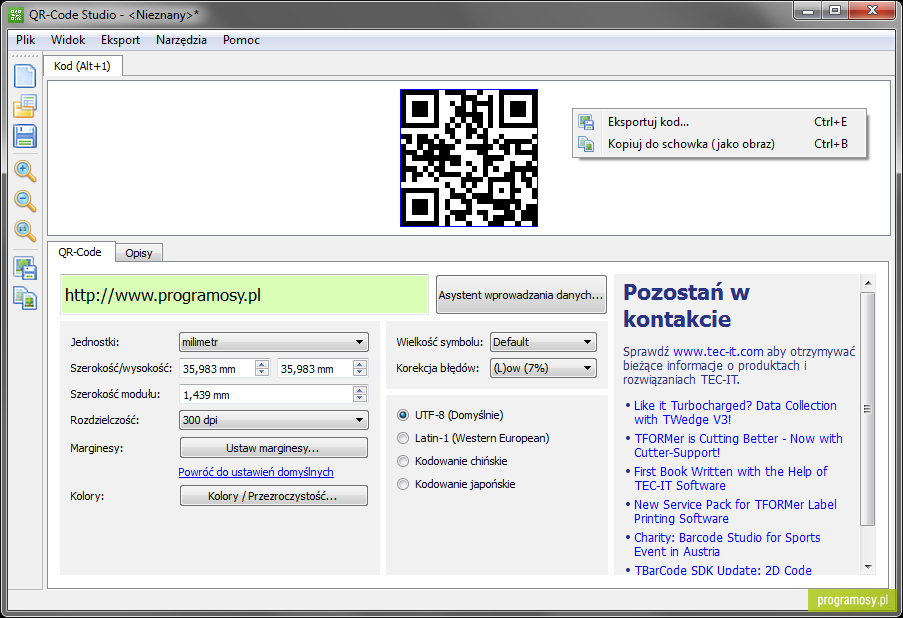Open www.tec-it.com link
The image size is (903, 618).
[x=718, y=351]
